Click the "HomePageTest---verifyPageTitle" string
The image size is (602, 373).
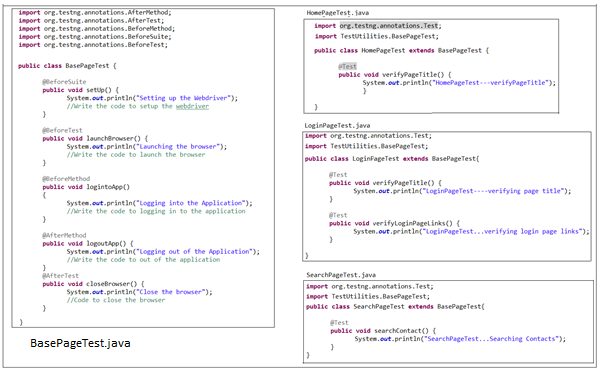pos(490,83)
